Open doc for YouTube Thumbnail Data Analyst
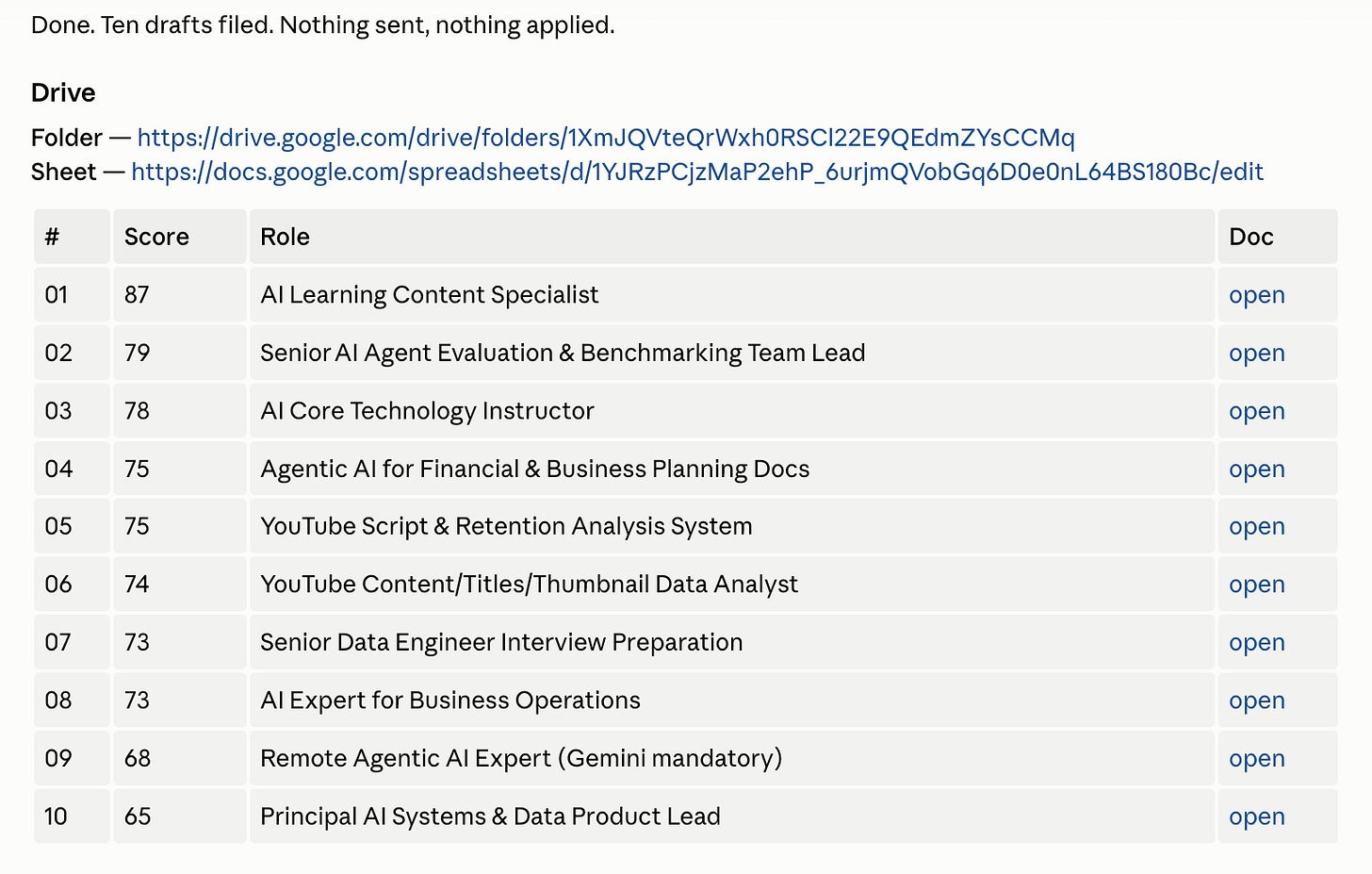This screenshot has width=1372, height=874. (x=1257, y=585)
